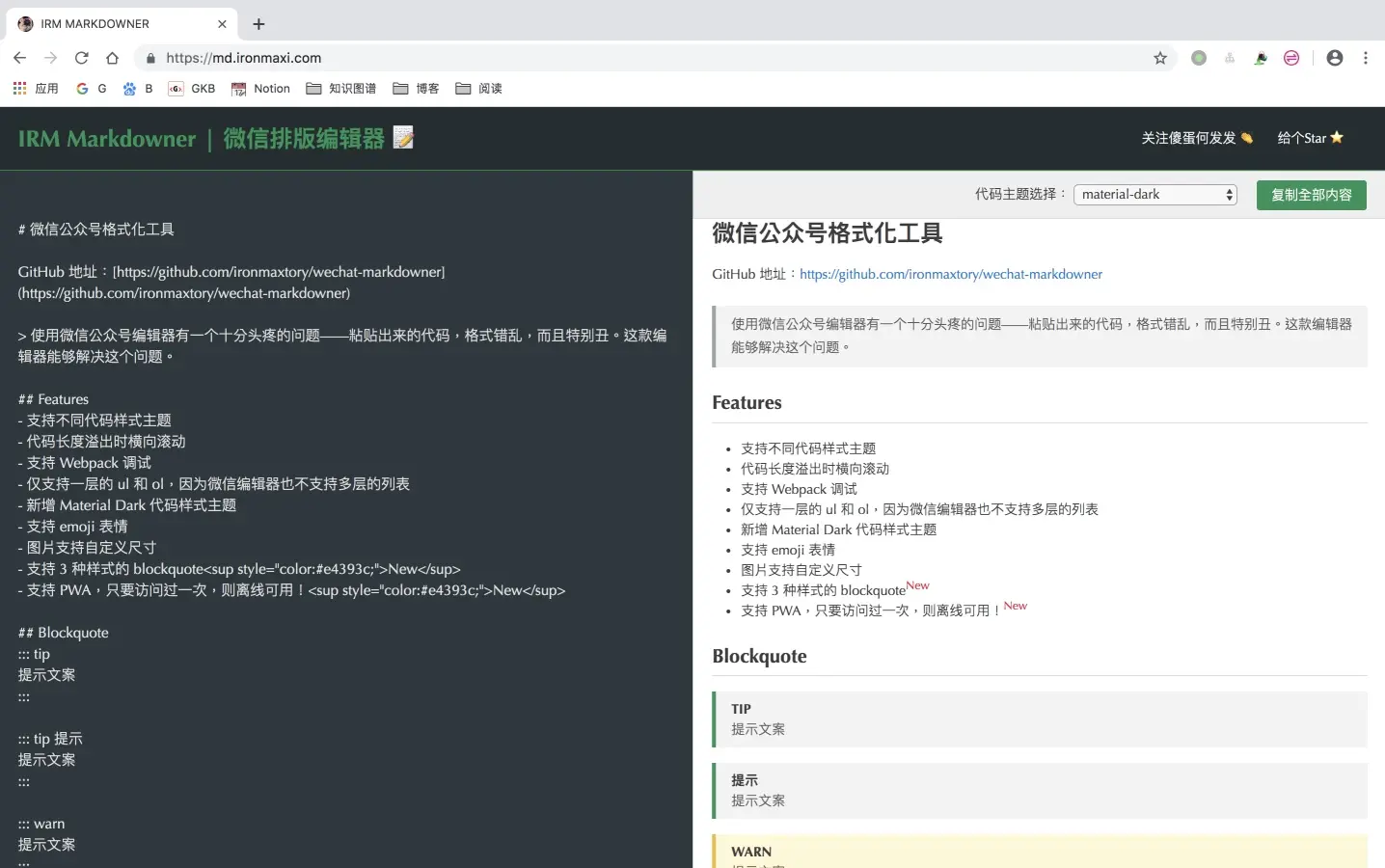Click the 给个Star link in the header
Viewport: 1385px width, 868px height.
1309,138
